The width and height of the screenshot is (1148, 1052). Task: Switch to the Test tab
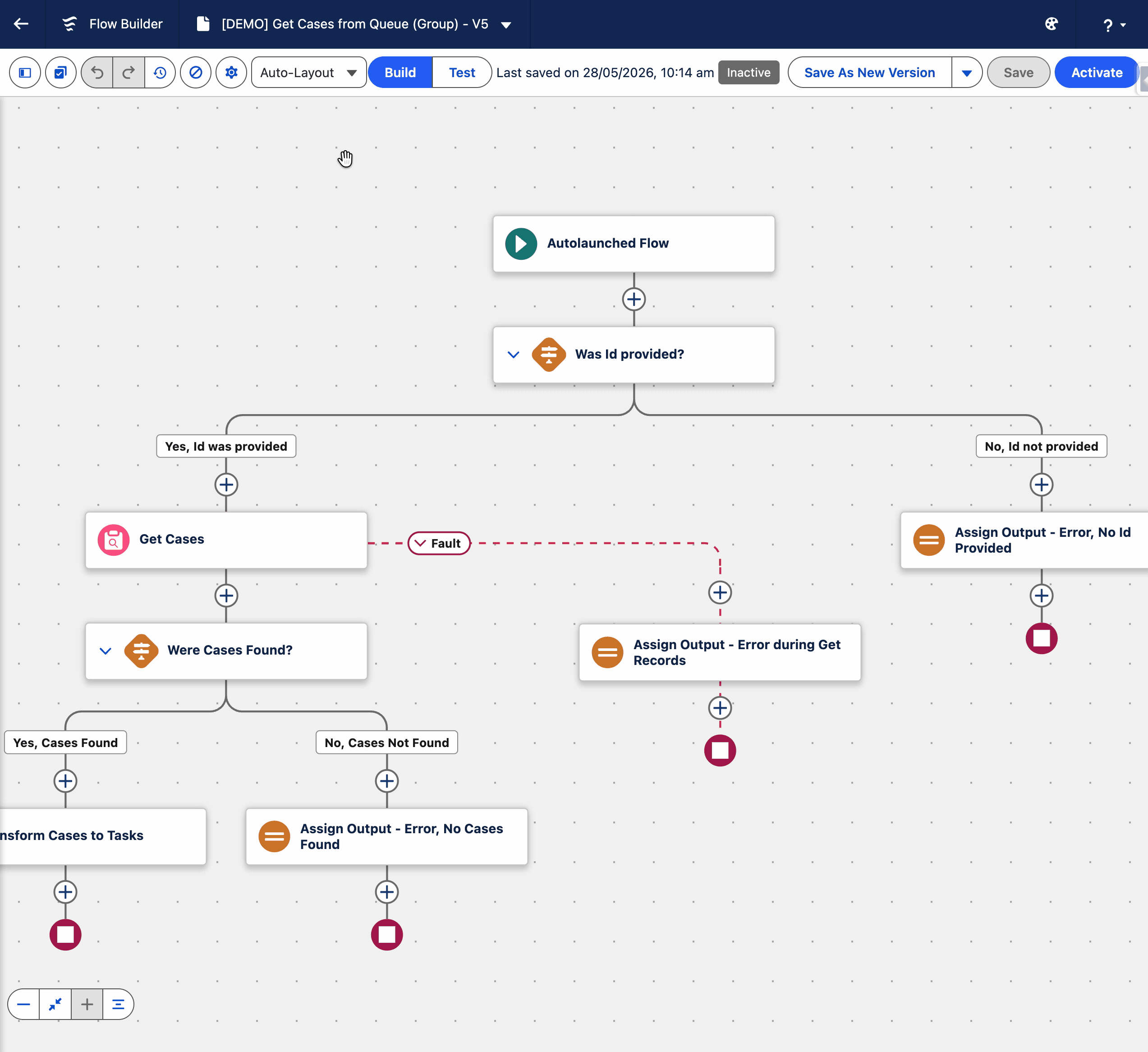(462, 72)
